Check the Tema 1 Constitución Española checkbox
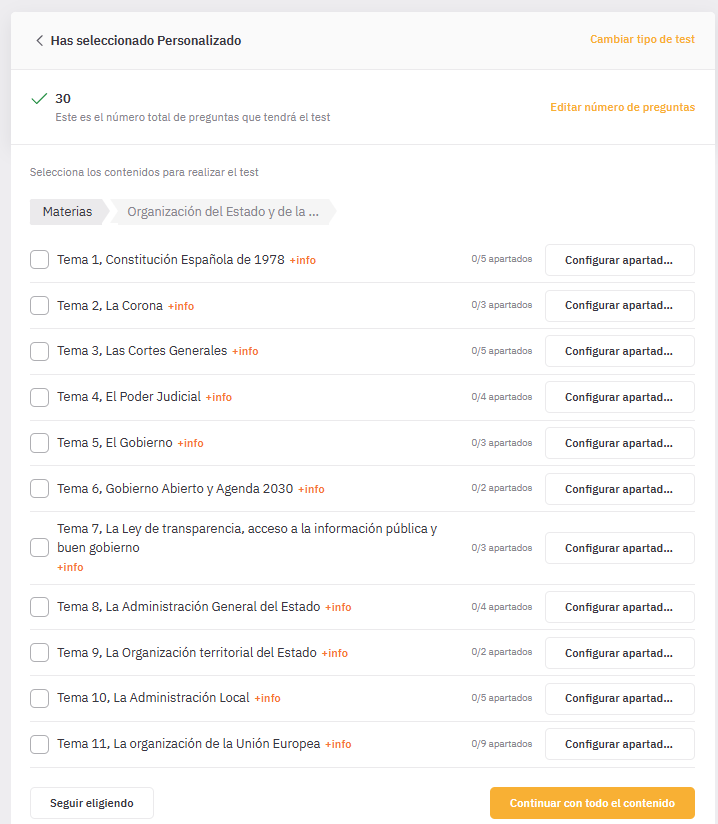718x824 pixels. [39, 260]
